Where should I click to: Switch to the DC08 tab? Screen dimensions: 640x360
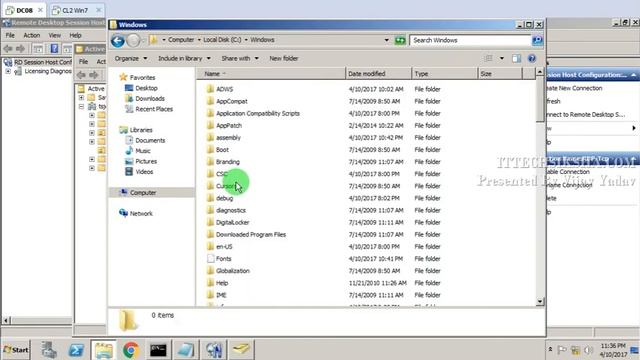pos(24,10)
